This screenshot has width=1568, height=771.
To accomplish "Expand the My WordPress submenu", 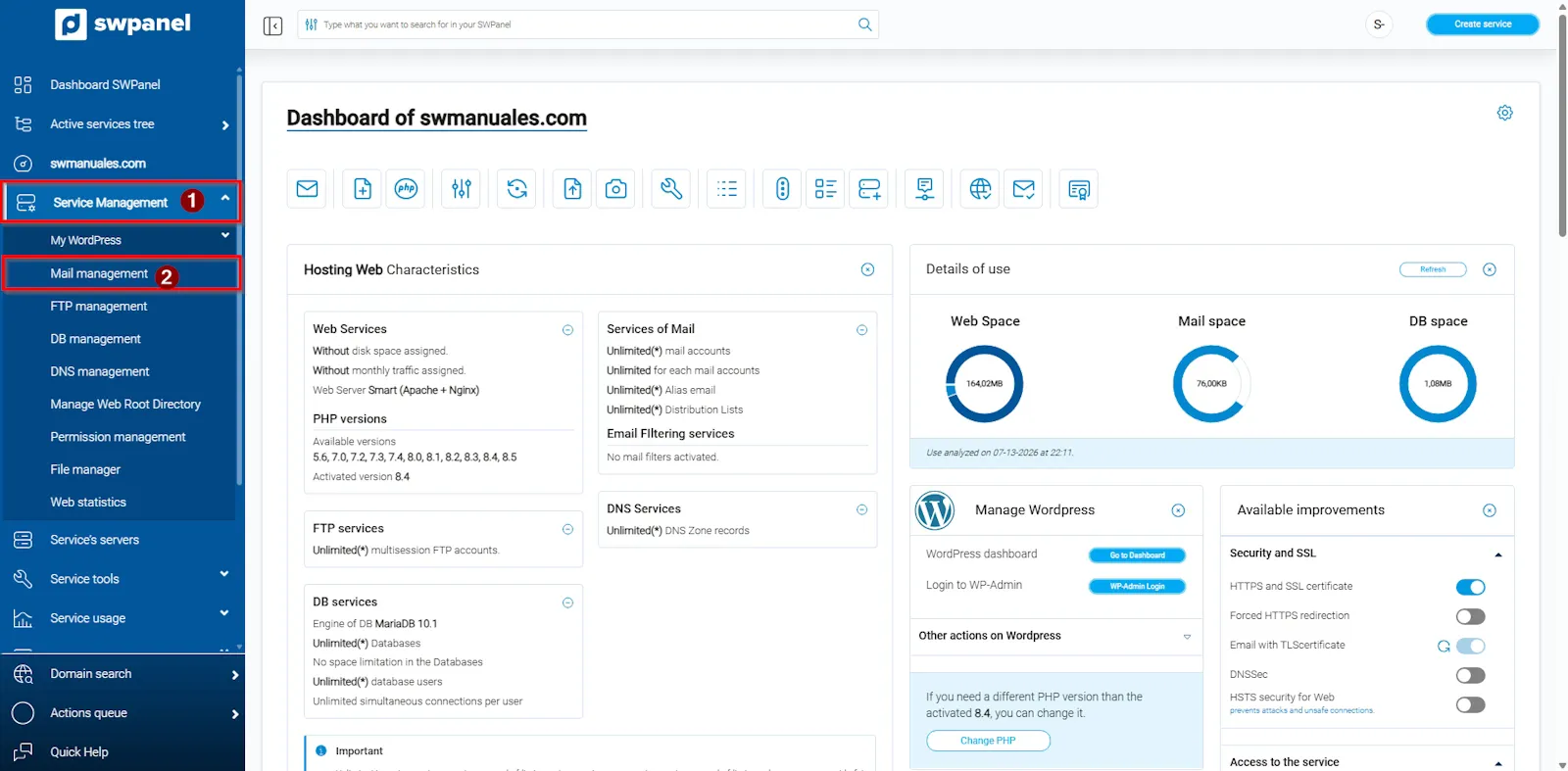I will (x=121, y=240).
